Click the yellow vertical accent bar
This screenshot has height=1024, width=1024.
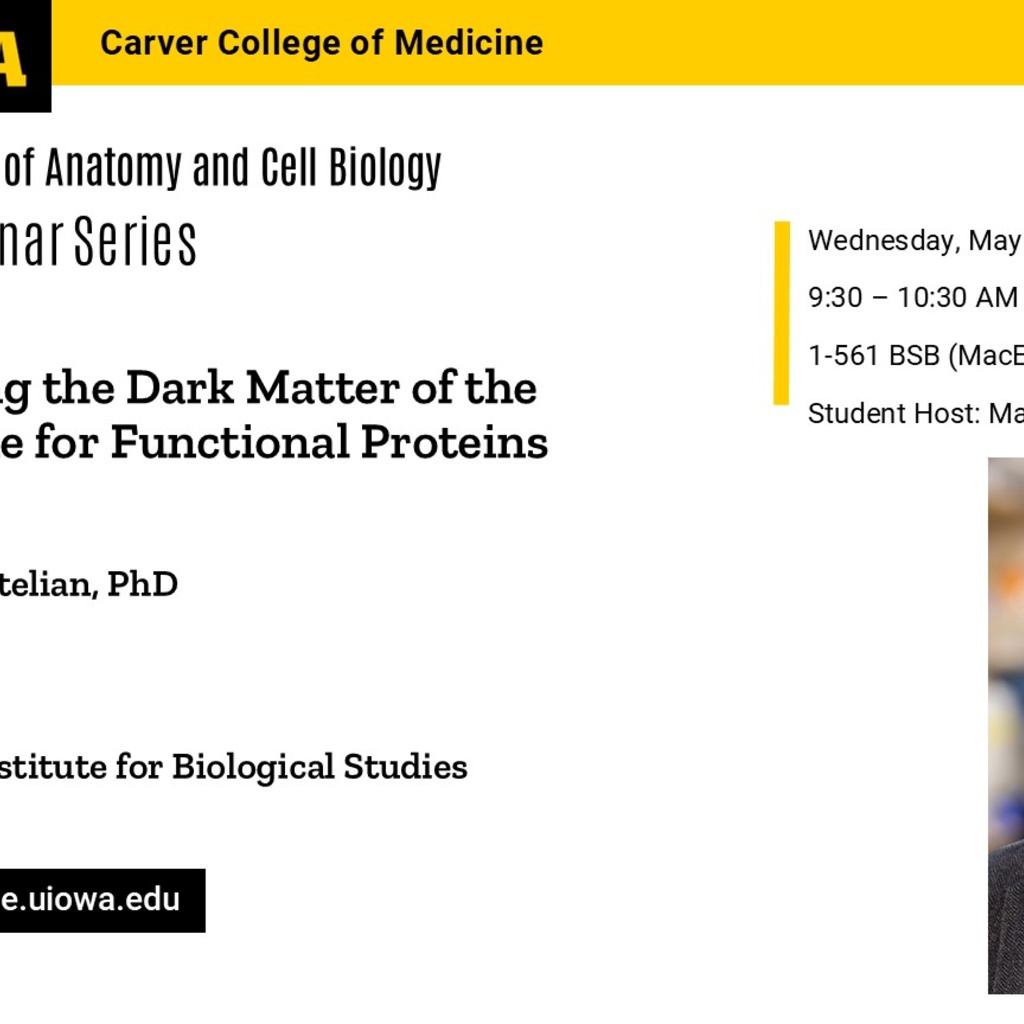click(781, 312)
